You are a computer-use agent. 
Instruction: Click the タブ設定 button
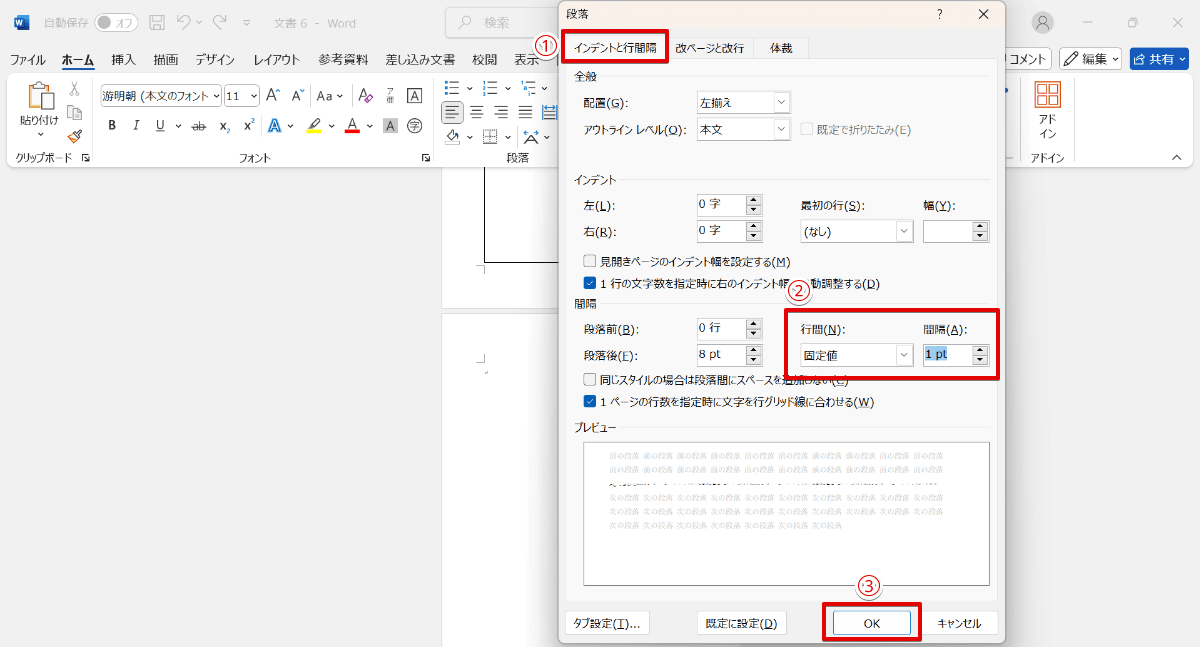pyautogui.click(x=607, y=623)
